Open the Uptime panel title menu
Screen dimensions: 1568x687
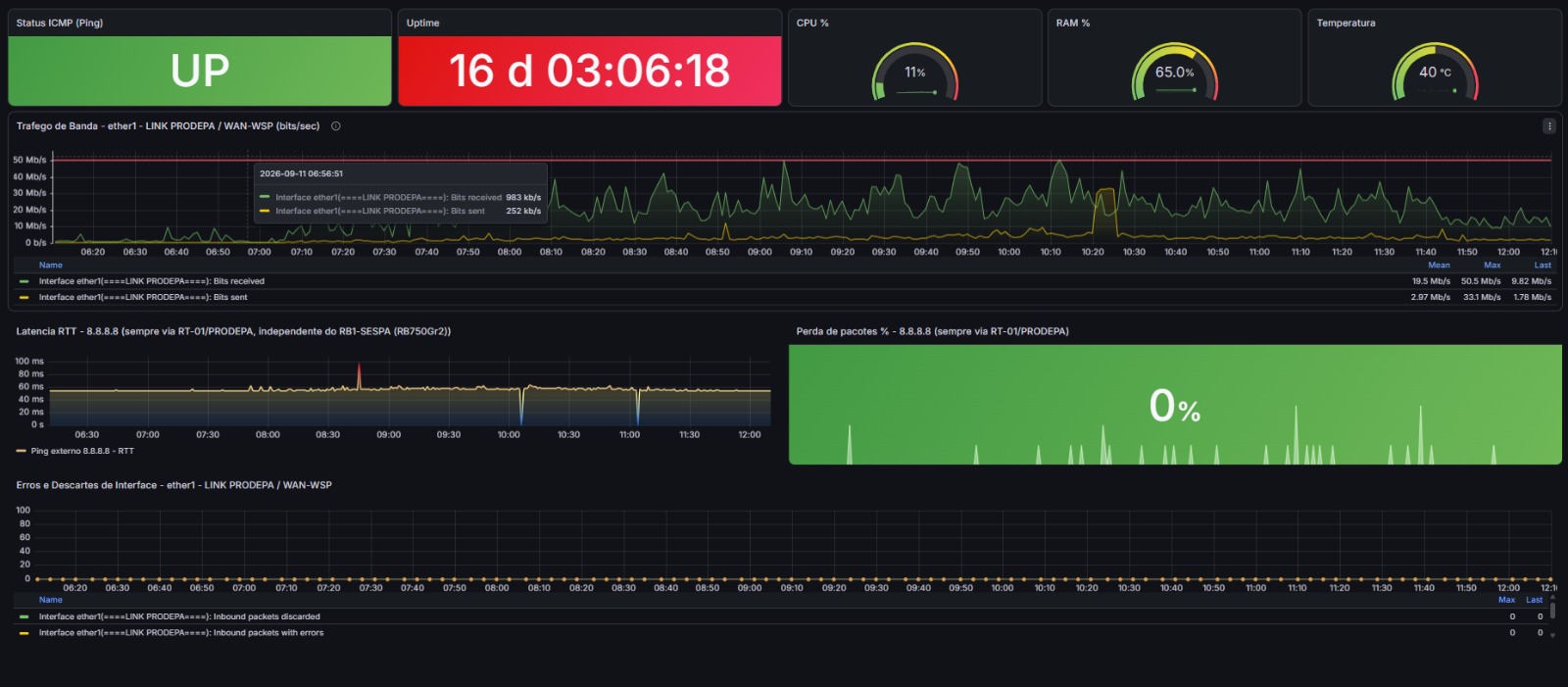click(423, 23)
